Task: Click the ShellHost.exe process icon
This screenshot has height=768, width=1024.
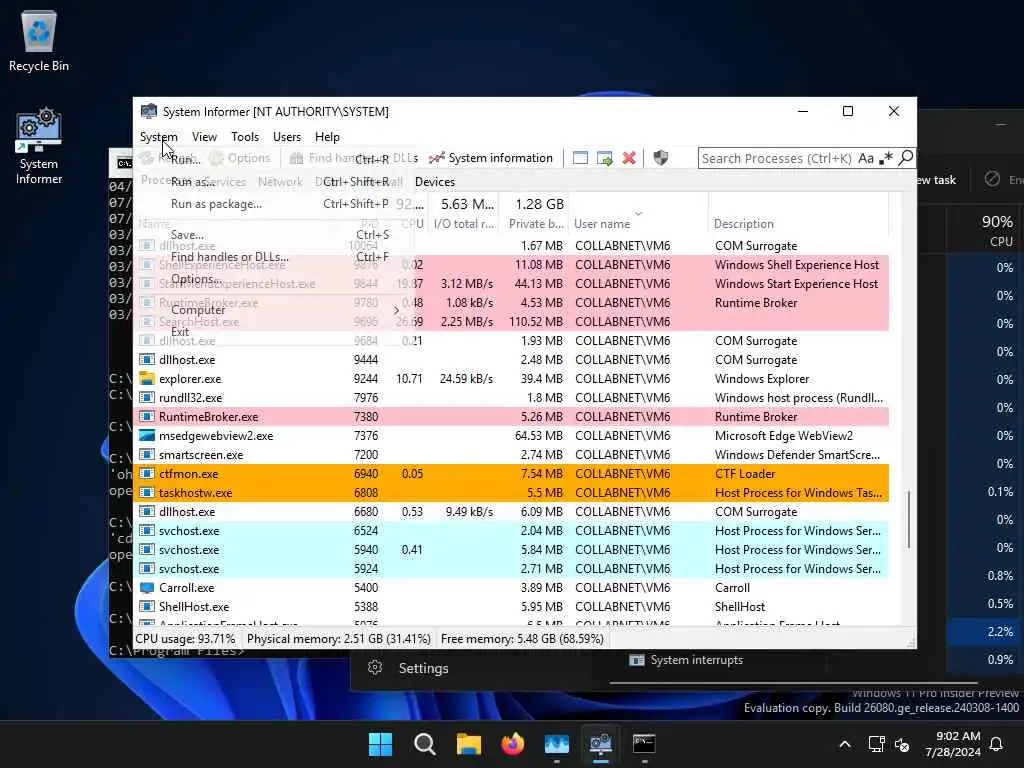Action: coord(147,607)
